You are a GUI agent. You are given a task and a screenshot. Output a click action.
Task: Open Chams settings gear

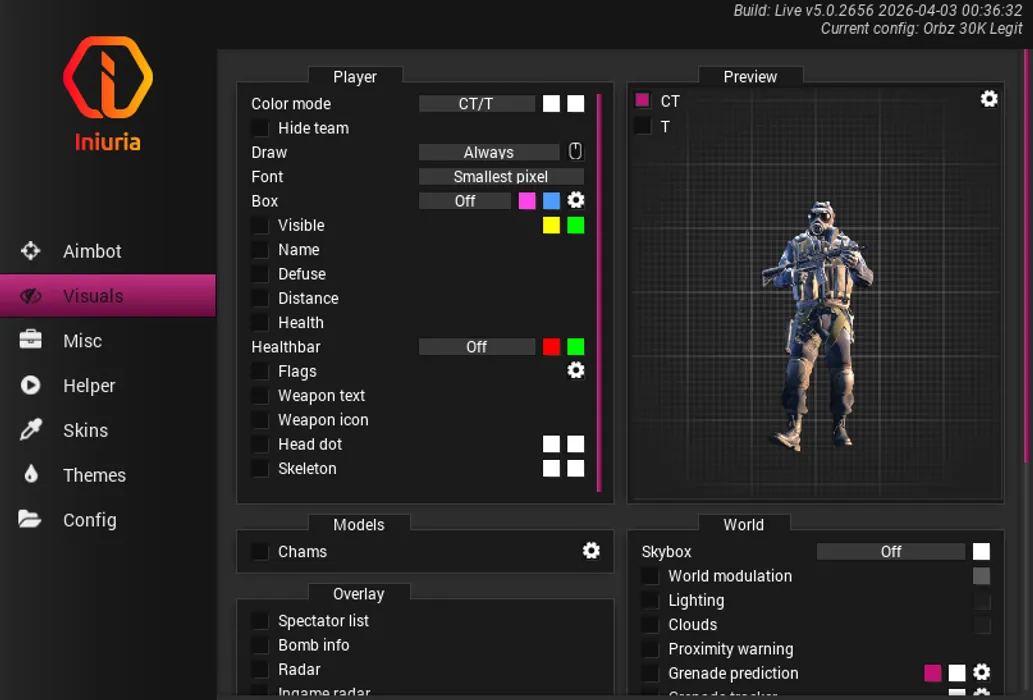(x=591, y=551)
